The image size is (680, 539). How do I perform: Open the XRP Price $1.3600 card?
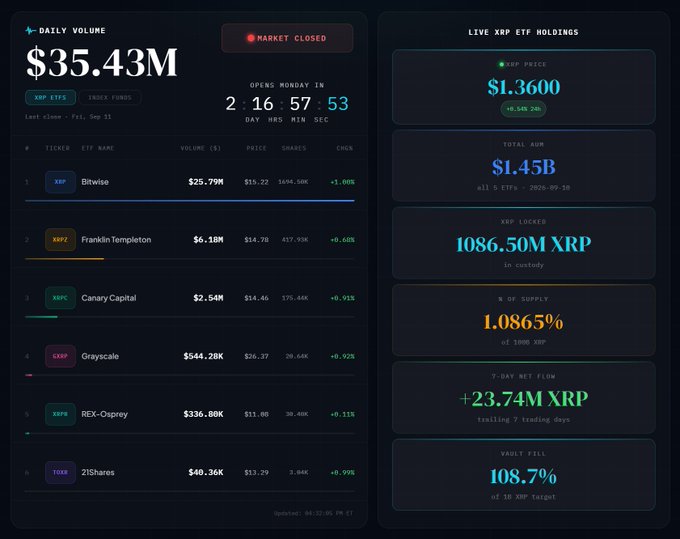tap(523, 87)
